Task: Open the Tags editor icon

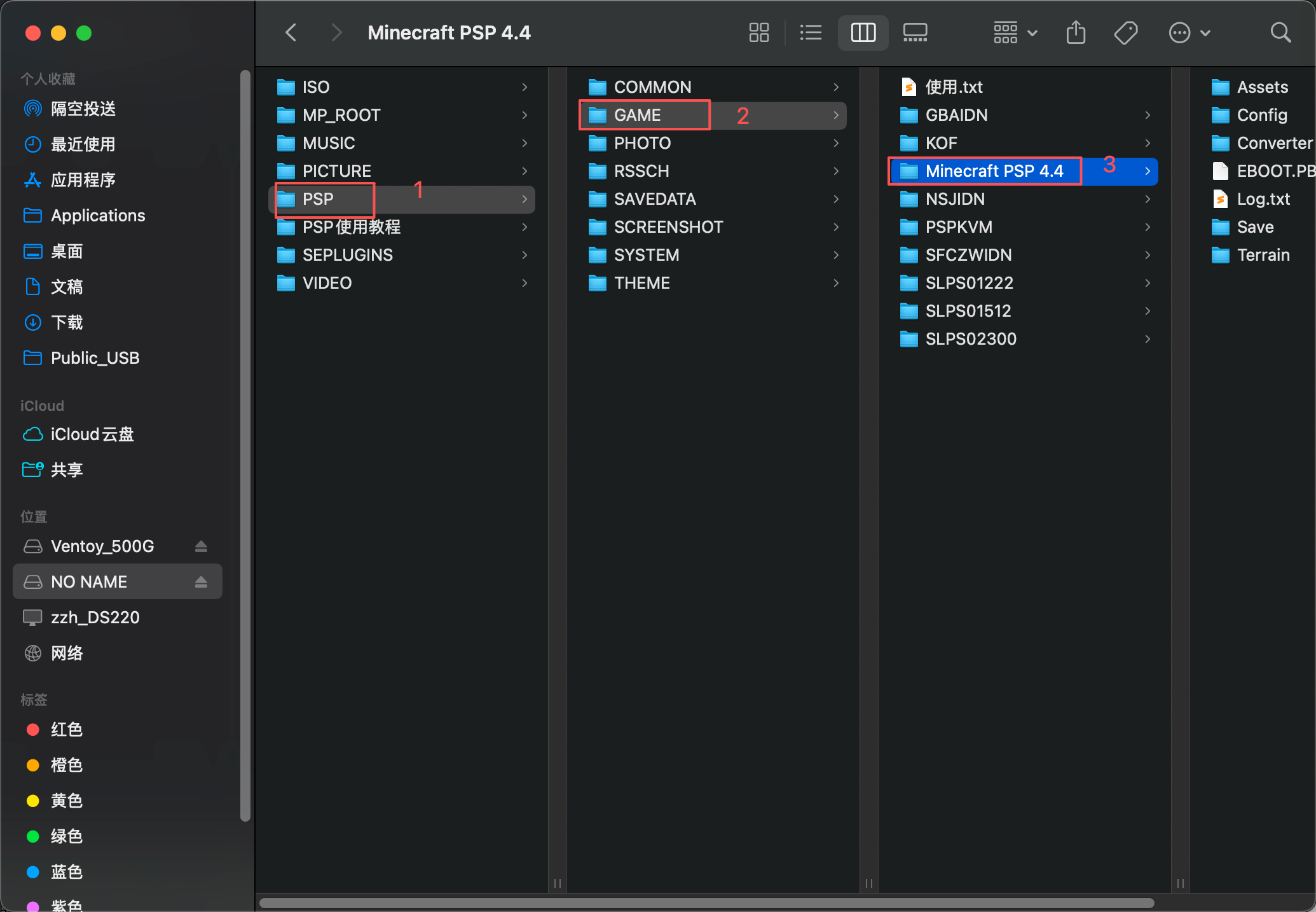Action: 1126,32
